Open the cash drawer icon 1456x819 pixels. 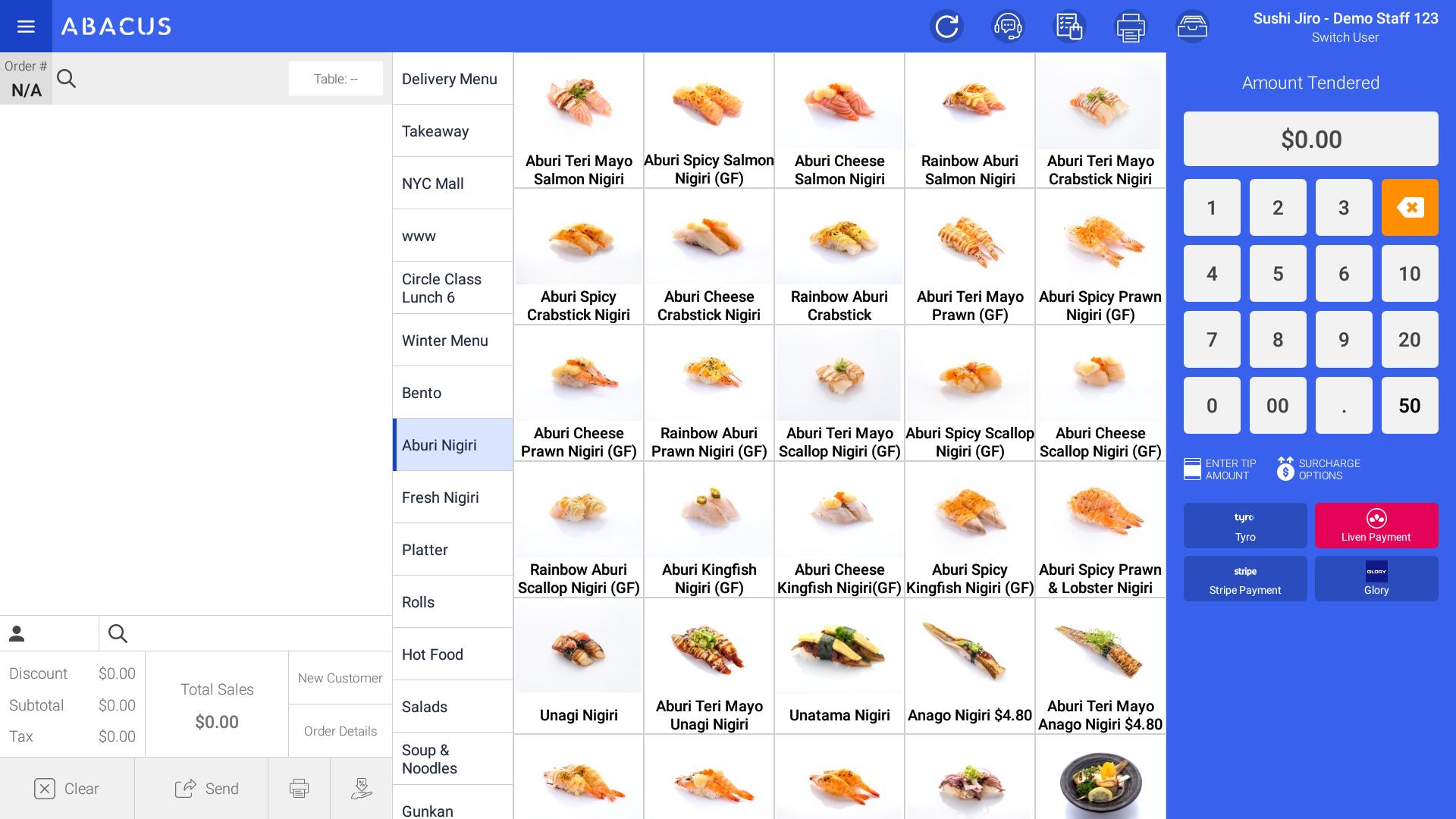(x=1192, y=27)
